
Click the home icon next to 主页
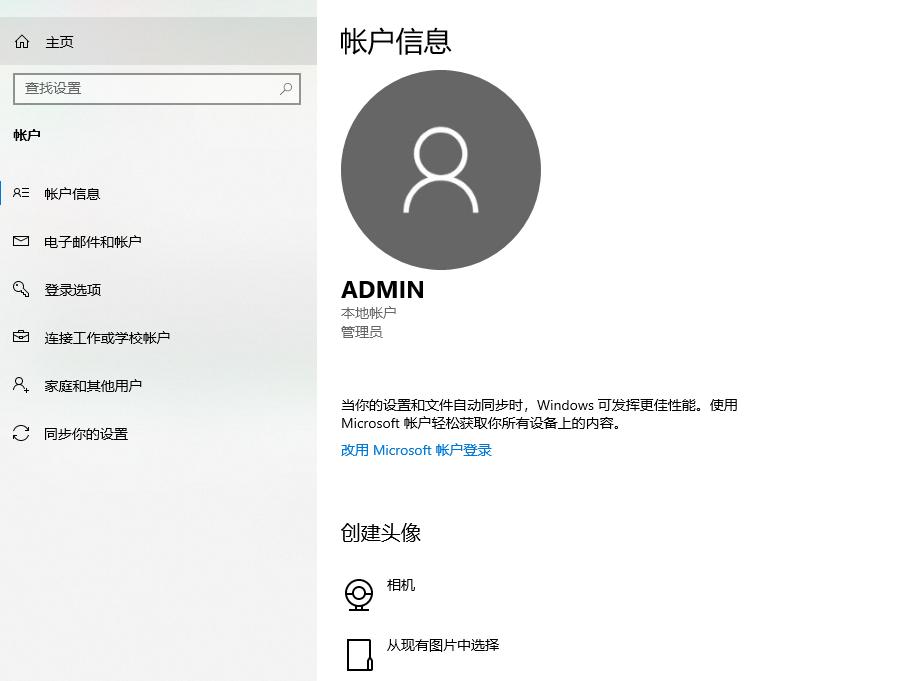[20, 41]
